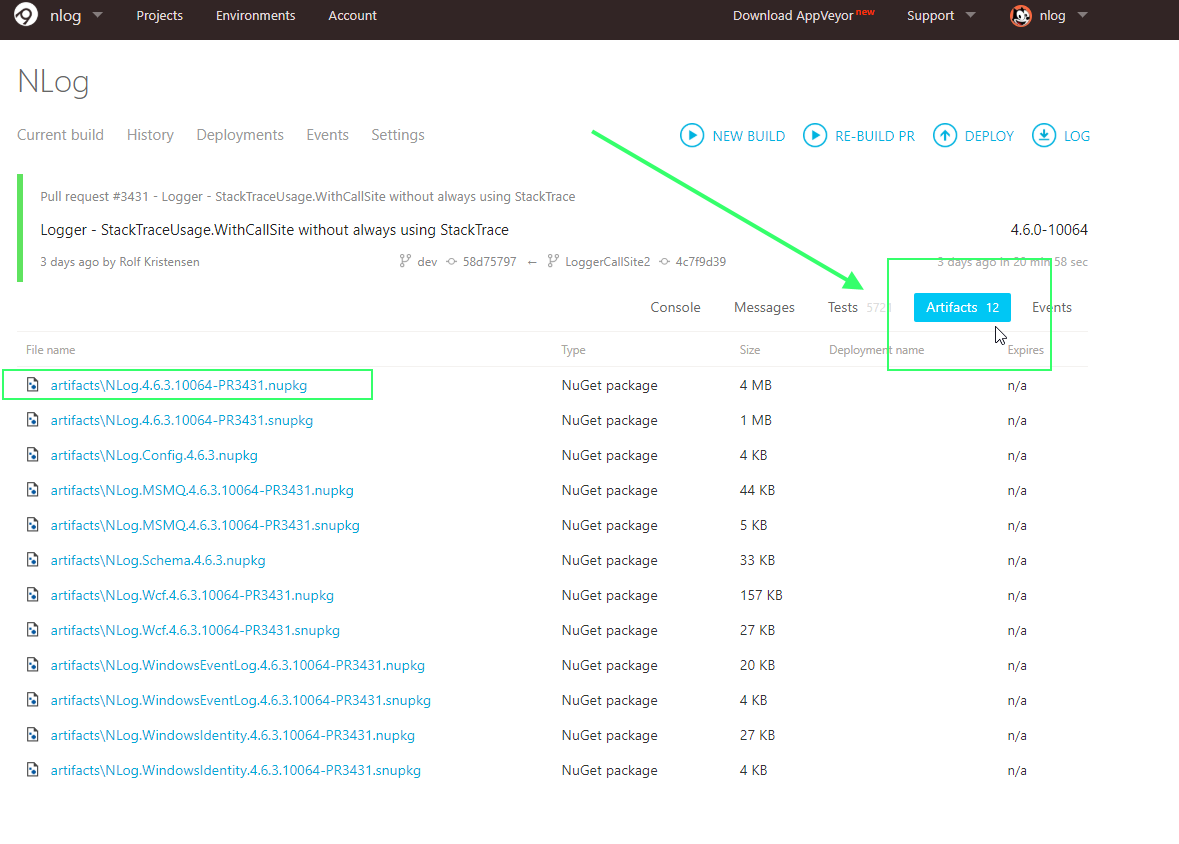This screenshot has width=1179, height=844.
Task: Download artifacts\NLog.4.6.3.10064-PR3431.snupkg
Action: pyautogui.click(x=182, y=420)
